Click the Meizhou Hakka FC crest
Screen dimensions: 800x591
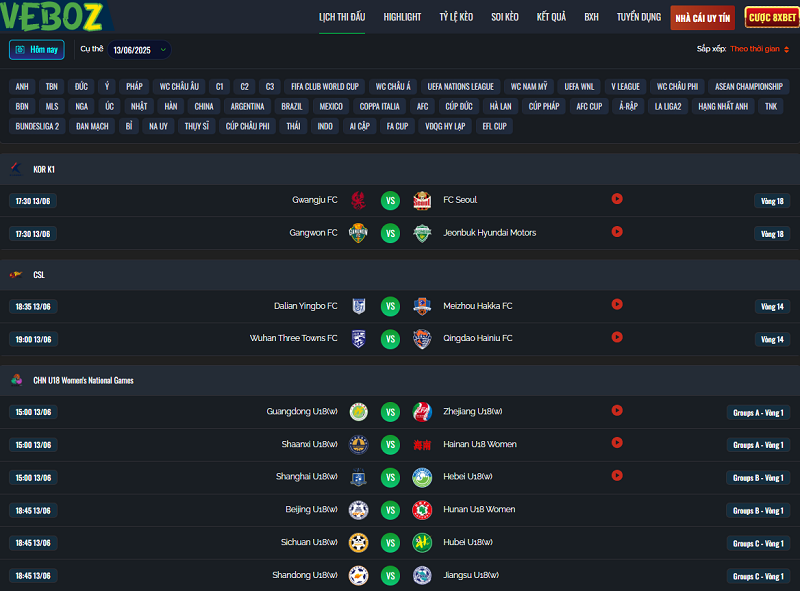[422, 306]
